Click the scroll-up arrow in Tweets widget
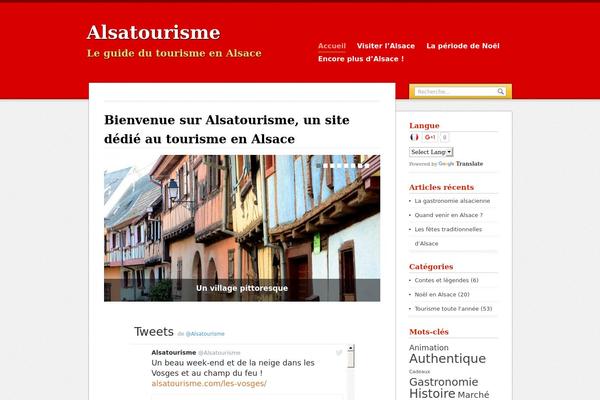The image size is (600, 400). [351, 348]
